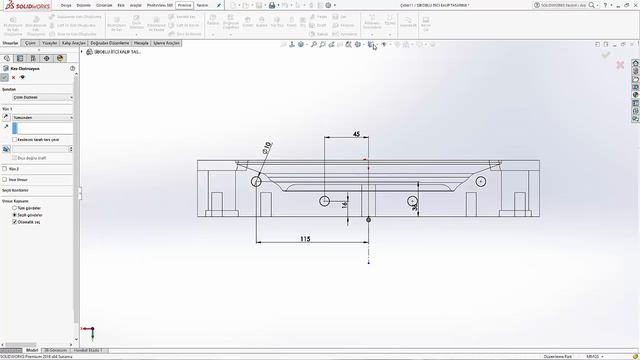Screen dimensions: 640x360
Task: Click the question mark Help icon at top
Action: 605,5
